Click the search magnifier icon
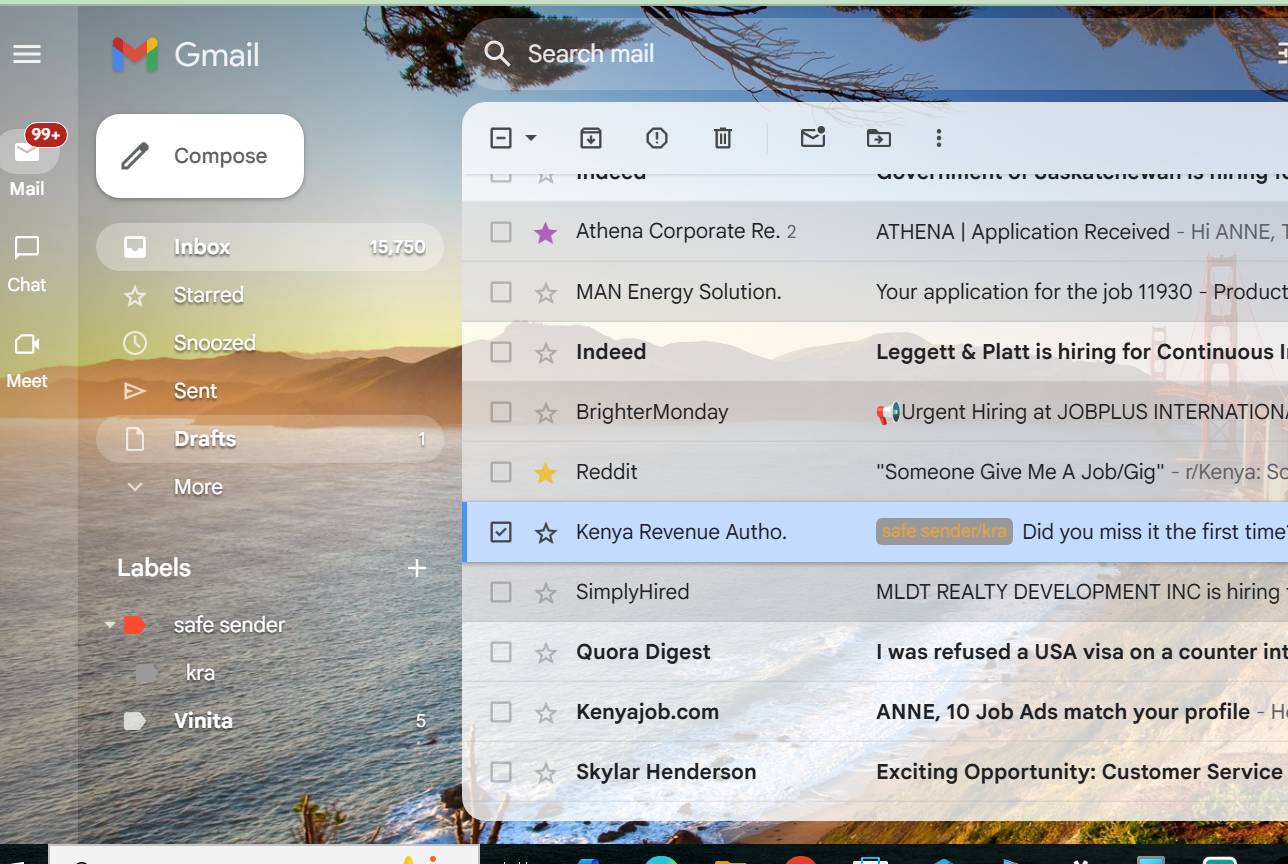The height and width of the screenshot is (864, 1288). point(497,54)
